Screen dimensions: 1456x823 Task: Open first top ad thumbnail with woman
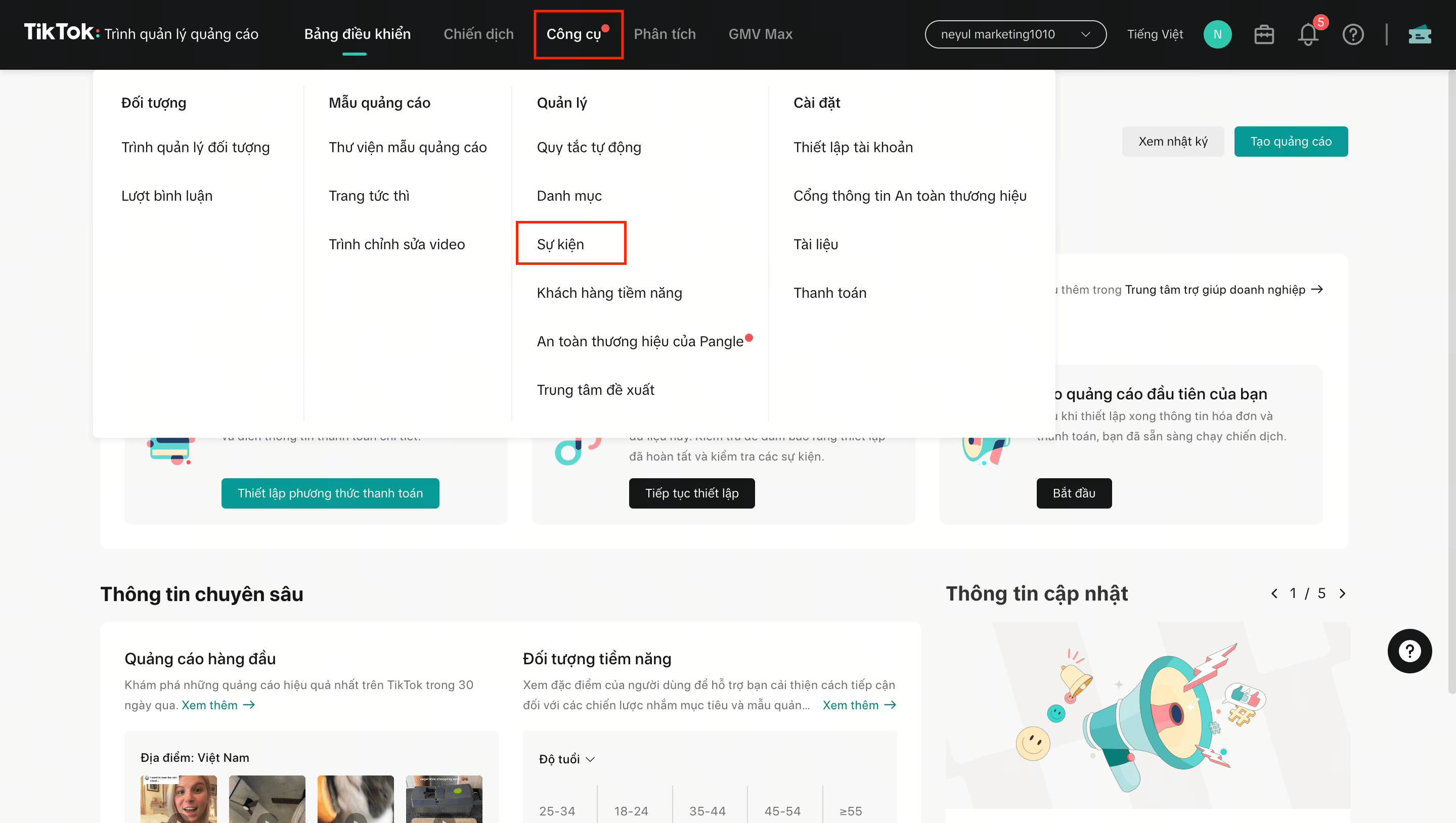click(x=178, y=799)
